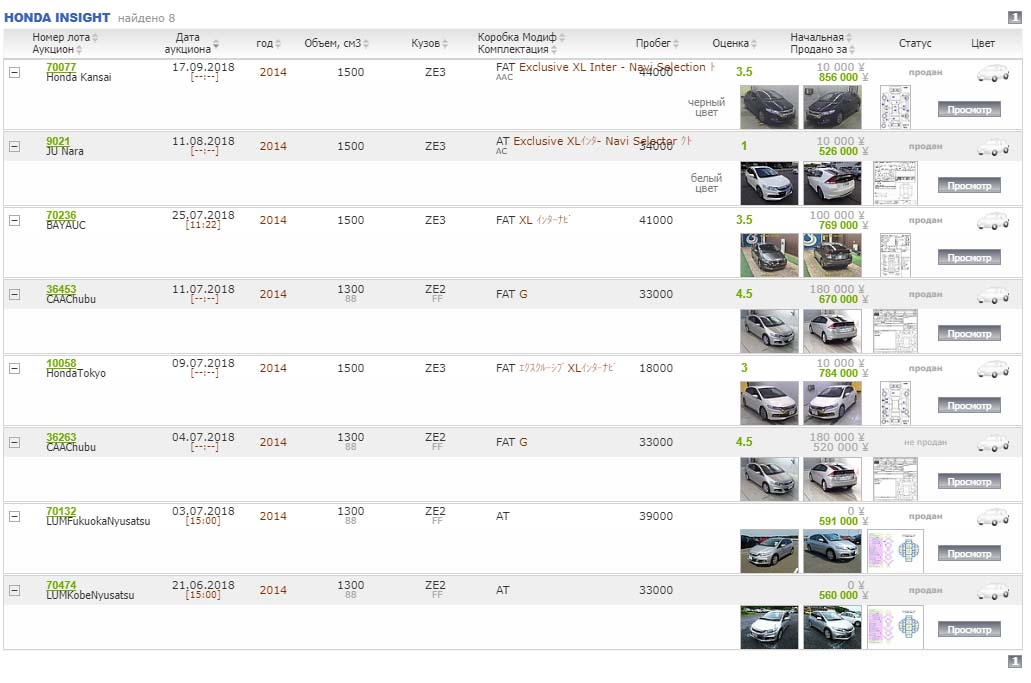
Task: Click the Кузов column header
Action: click(425, 44)
